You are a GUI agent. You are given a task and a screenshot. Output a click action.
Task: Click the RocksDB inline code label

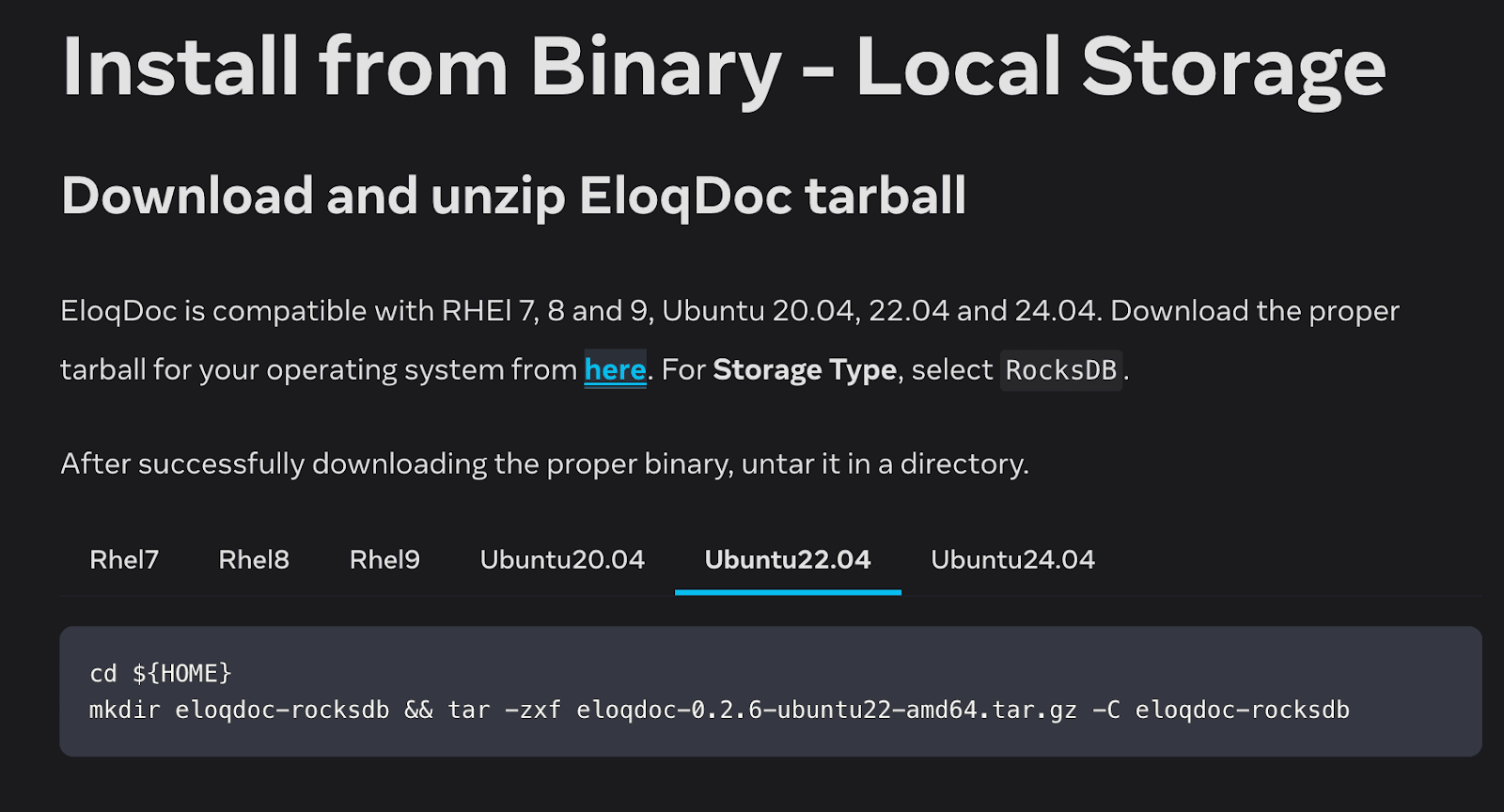point(1061,370)
